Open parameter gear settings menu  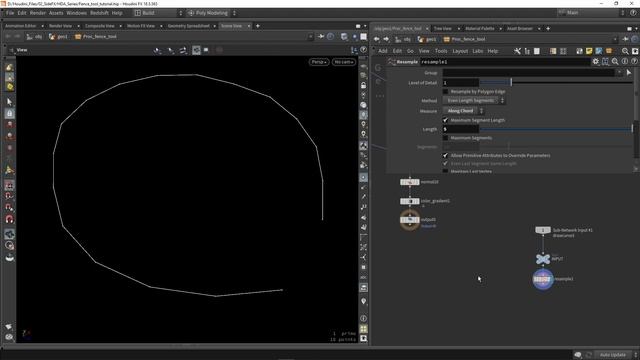(596, 62)
